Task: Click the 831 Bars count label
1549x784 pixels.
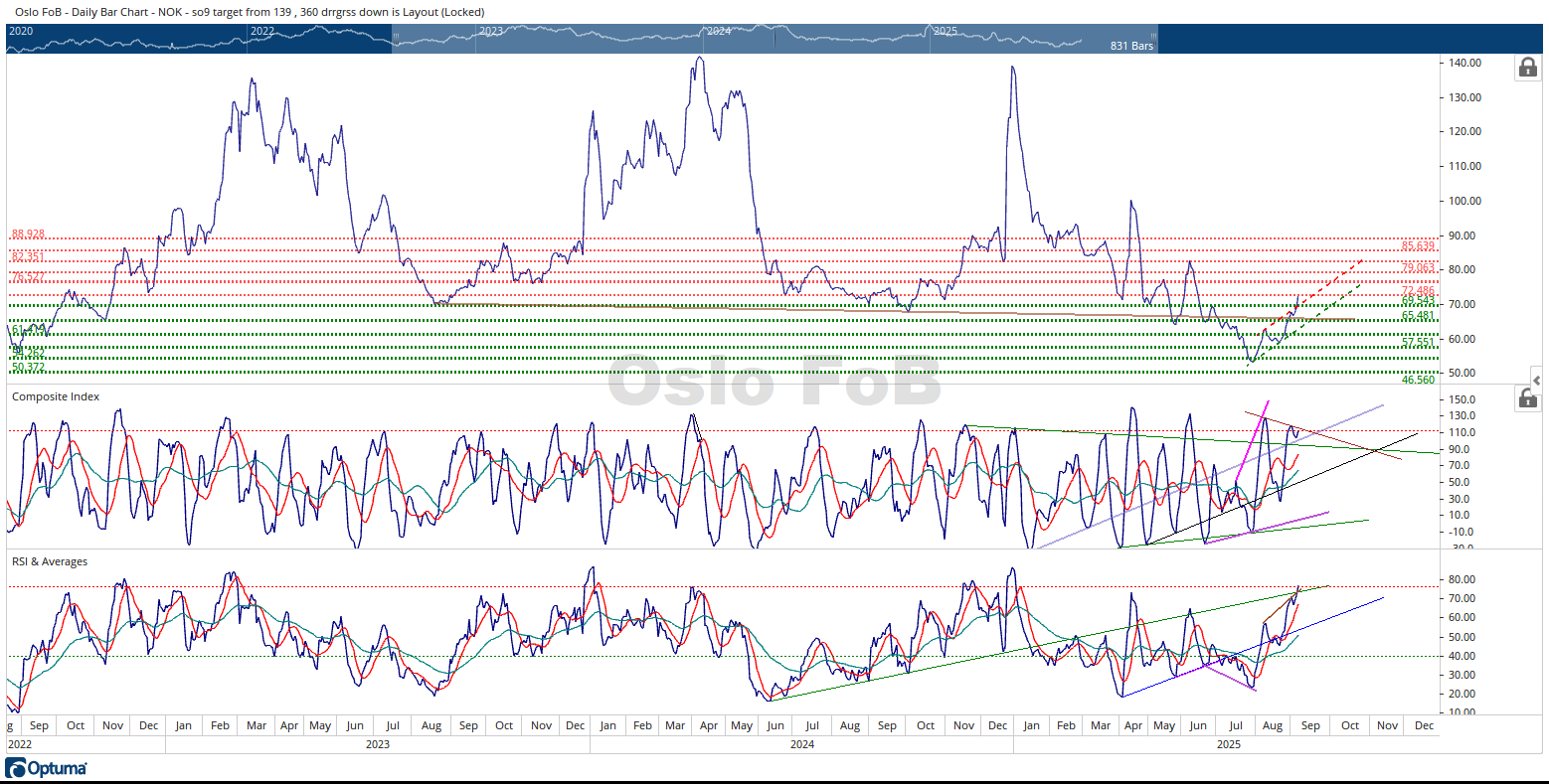Action: (x=1131, y=46)
